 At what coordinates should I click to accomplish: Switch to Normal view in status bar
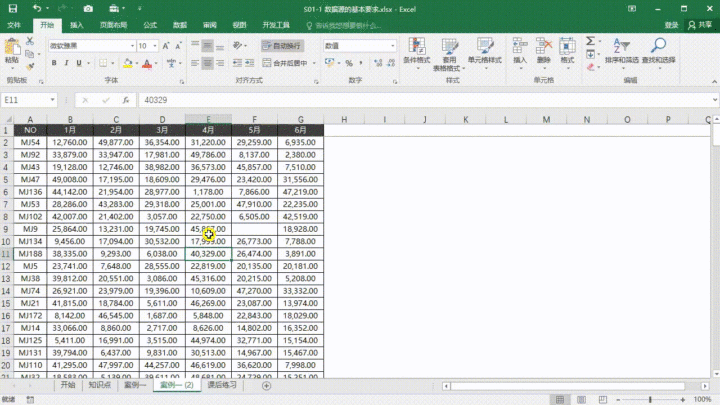[560, 399]
